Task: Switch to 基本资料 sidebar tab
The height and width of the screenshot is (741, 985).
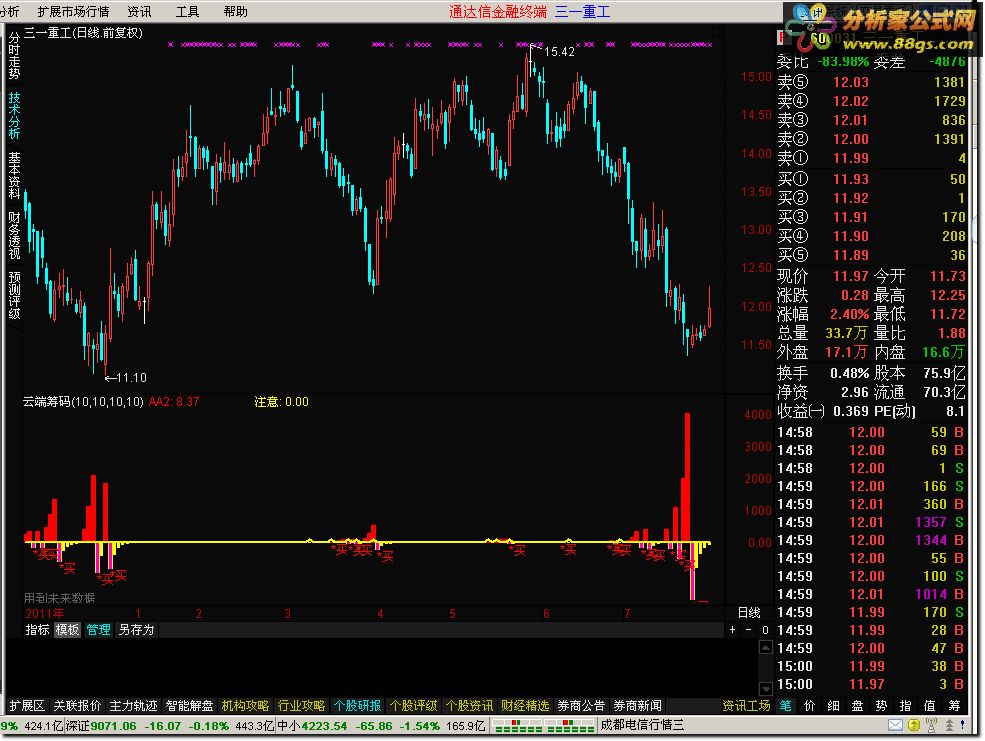Action: pos(14,175)
